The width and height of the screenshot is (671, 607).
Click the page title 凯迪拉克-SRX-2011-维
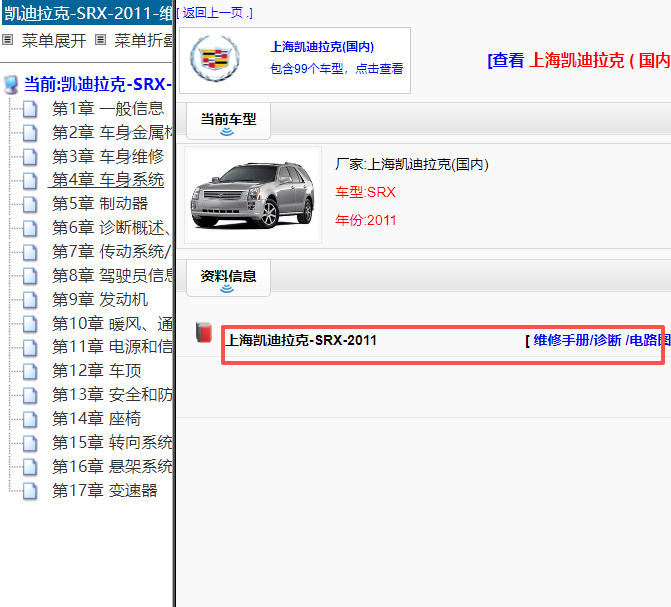click(x=88, y=13)
